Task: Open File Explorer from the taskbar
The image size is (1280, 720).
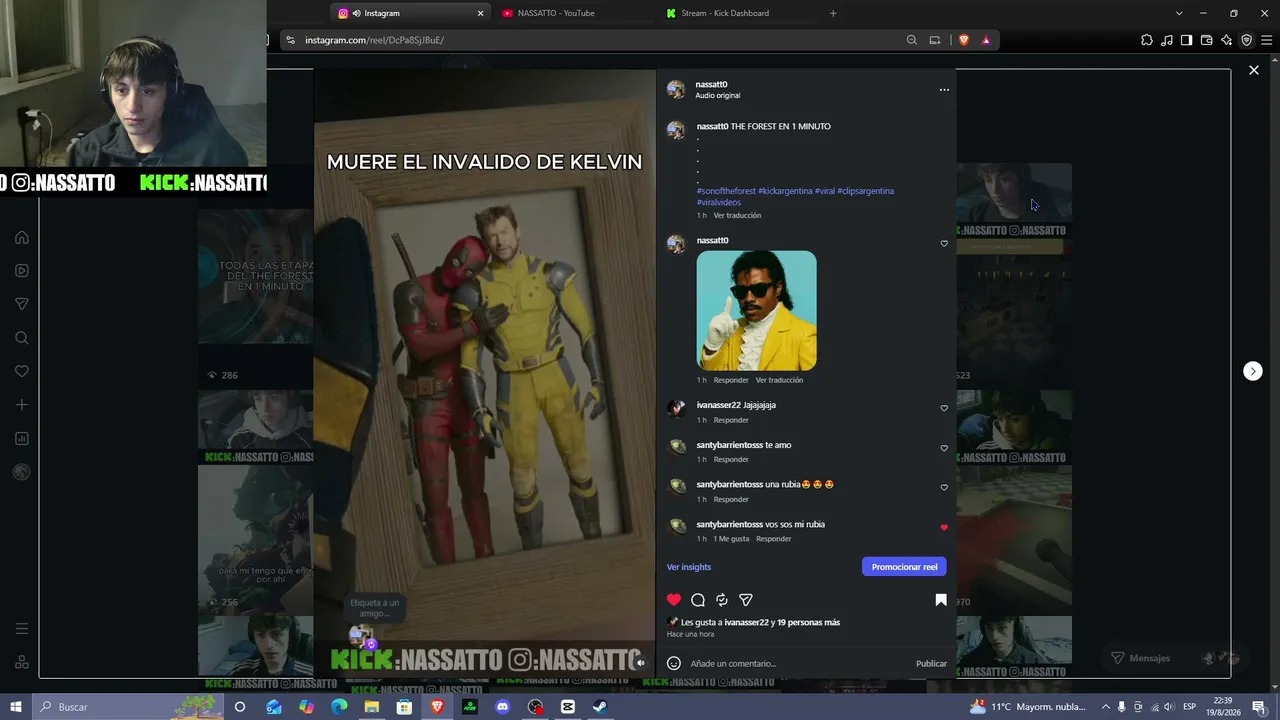Action: click(372, 707)
